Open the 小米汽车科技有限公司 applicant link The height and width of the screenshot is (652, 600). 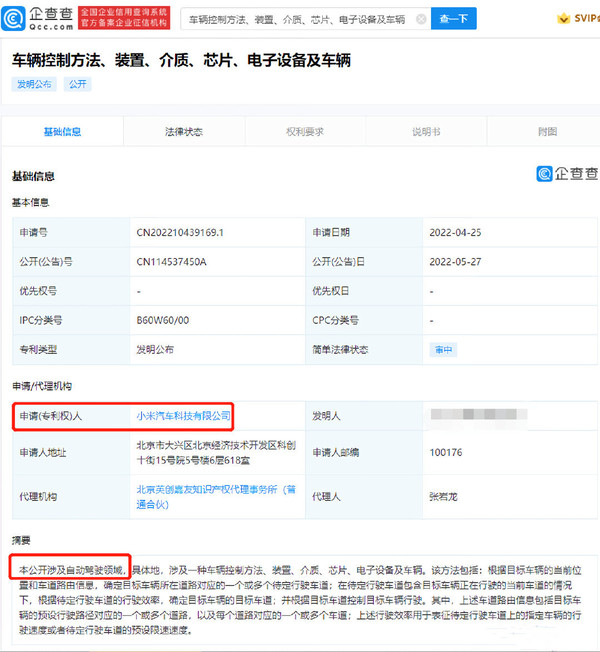pos(183,414)
